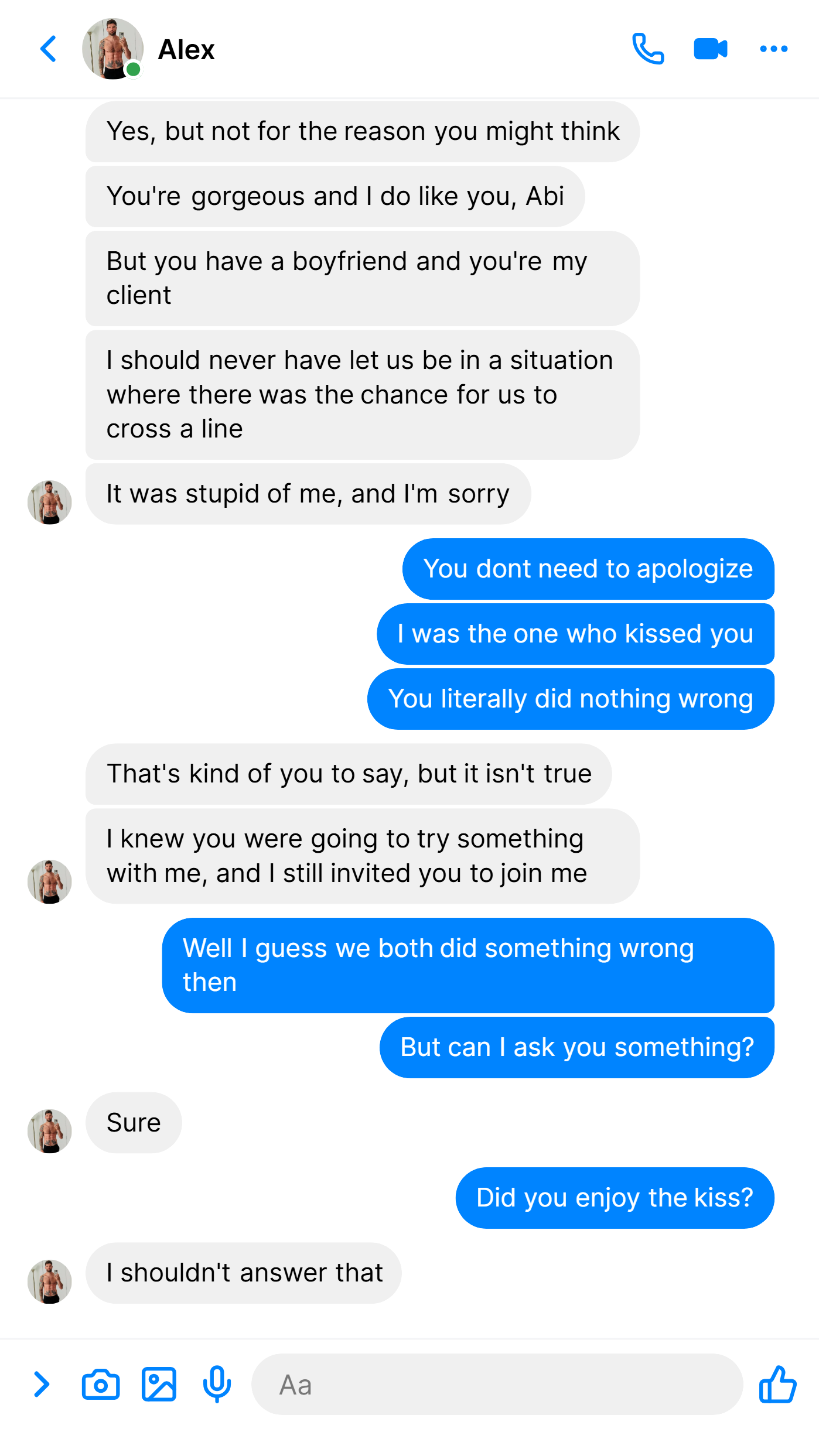Screen dimensions: 819x1456
Task: Tap 'You literally did nothing wrong' bubble
Action: pos(571,699)
